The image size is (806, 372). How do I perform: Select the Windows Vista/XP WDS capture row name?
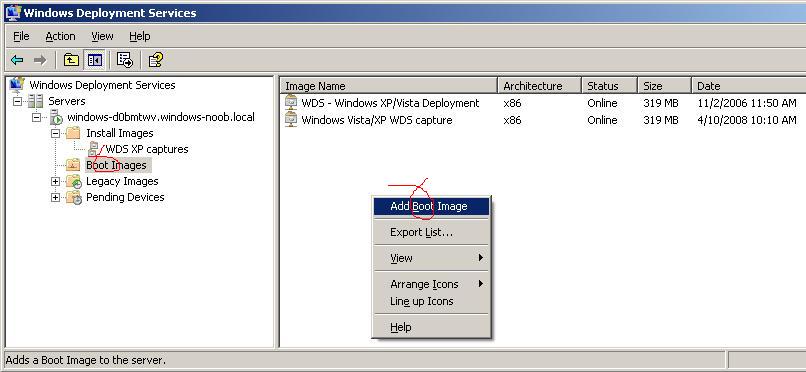click(x=377, y=120)
